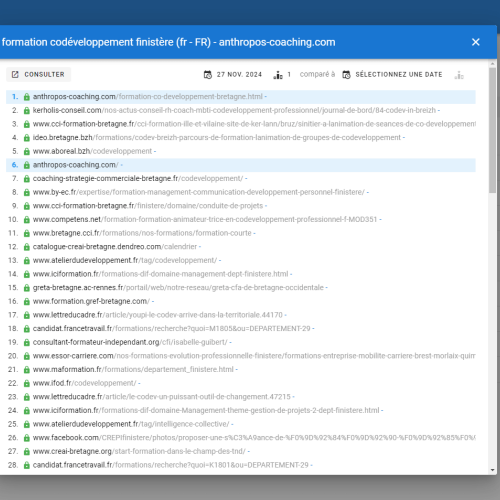Click the green padlock on ideo.bretagne.bzh row
This screenshot has height=500, width=500.
point(27,138)
